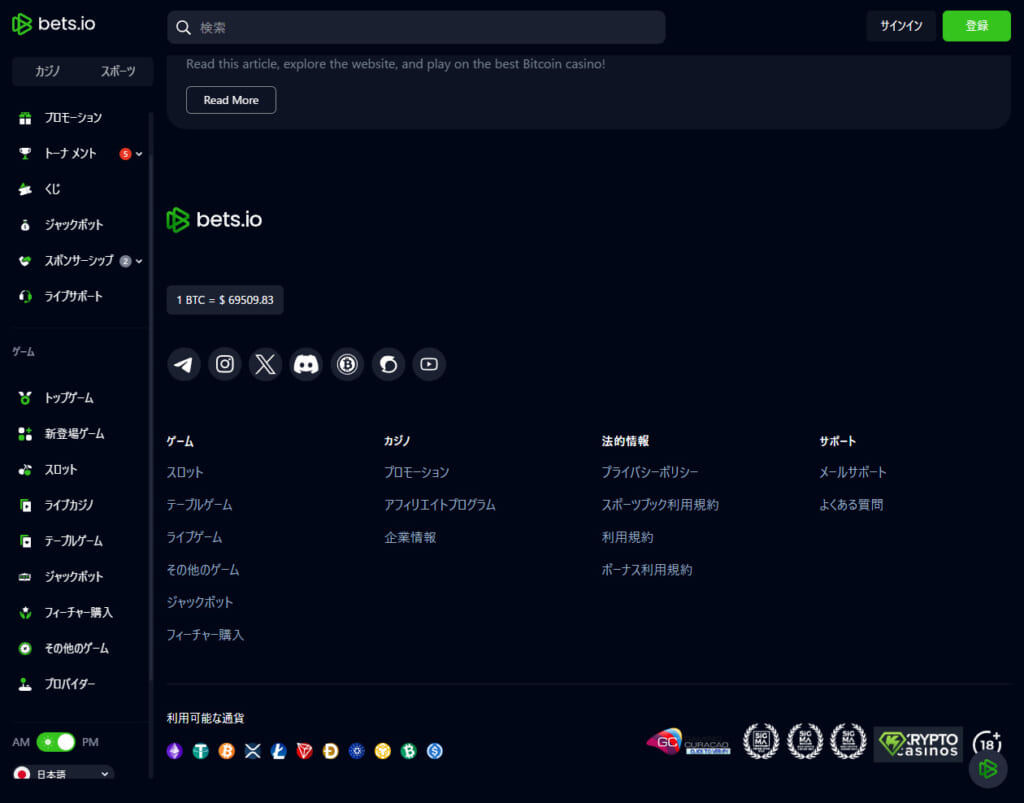Click the Ethereum currency icon
The image size is (1024, 803).
174,751
